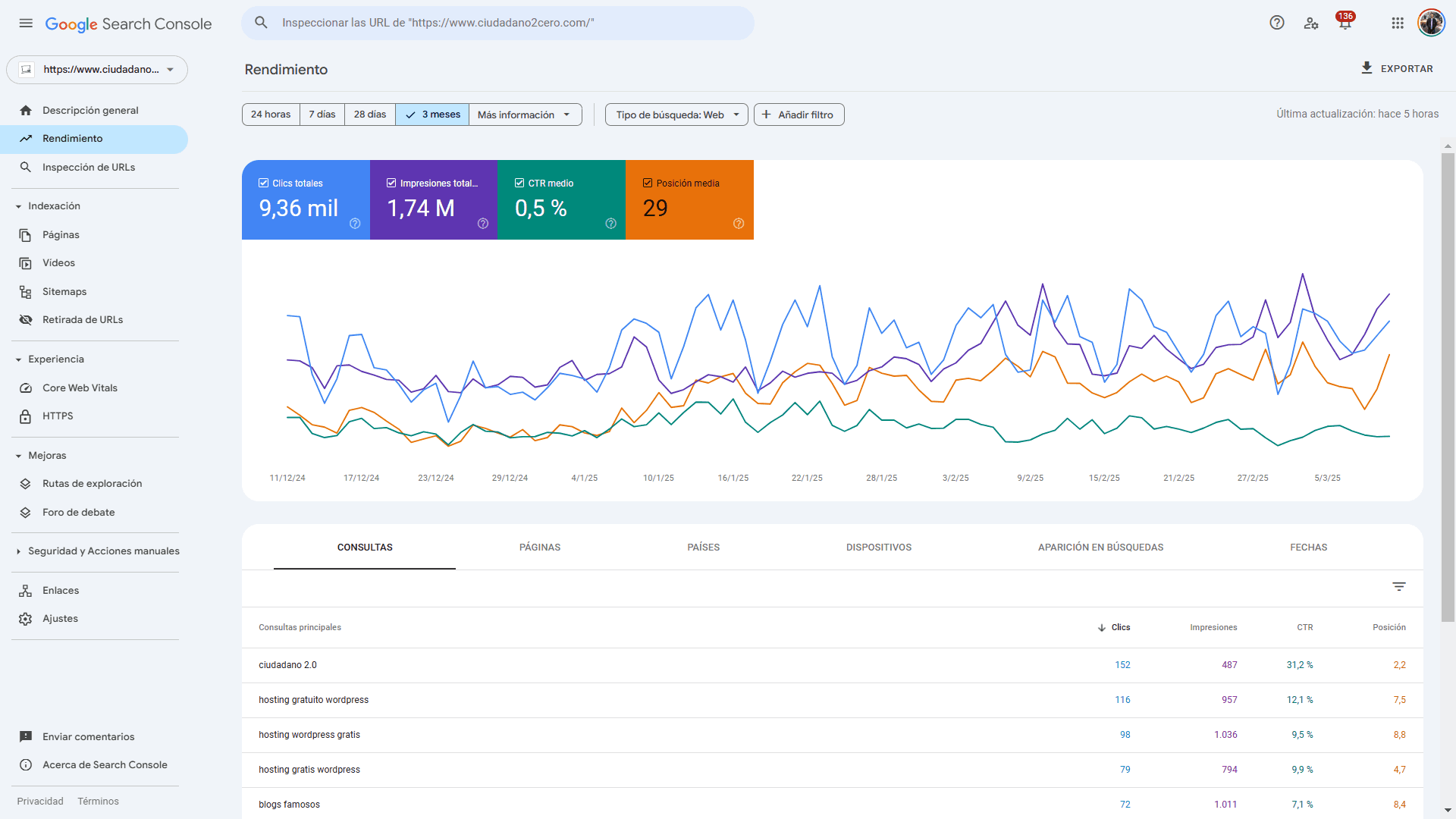
Task: Switch to the Fechas tab
Action: coord(1309,548)
